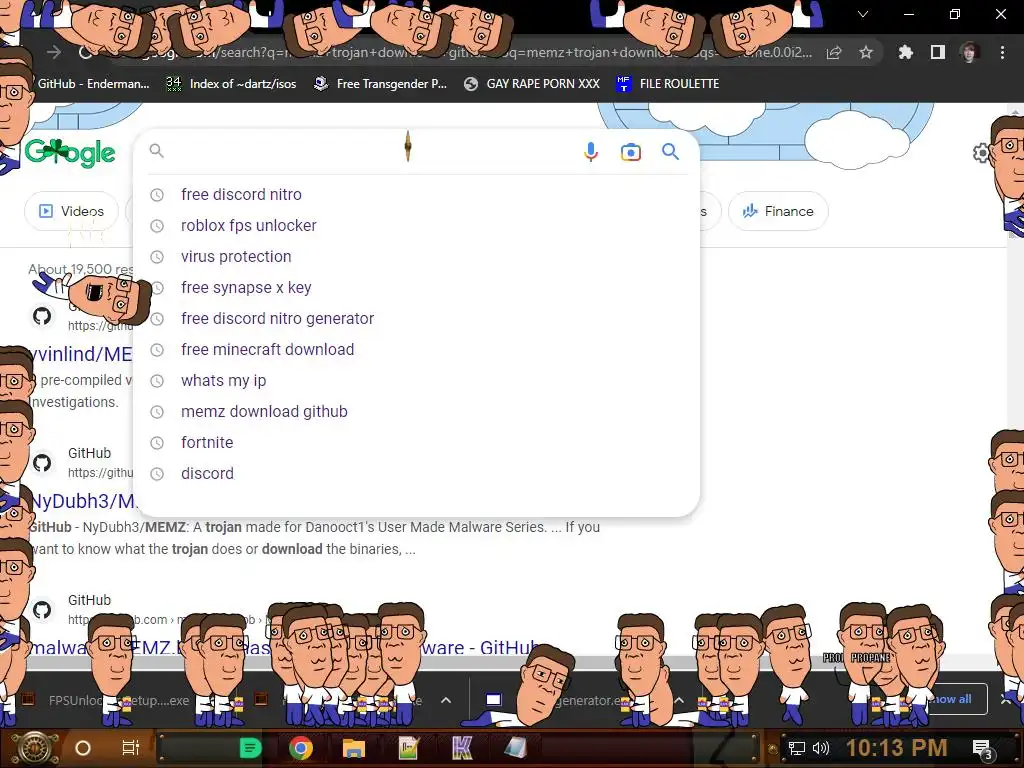This screenshot has height=768, width=1024.
Task: Click the history clock icon beside 'free discord nitro'
Action: point(157,195)
